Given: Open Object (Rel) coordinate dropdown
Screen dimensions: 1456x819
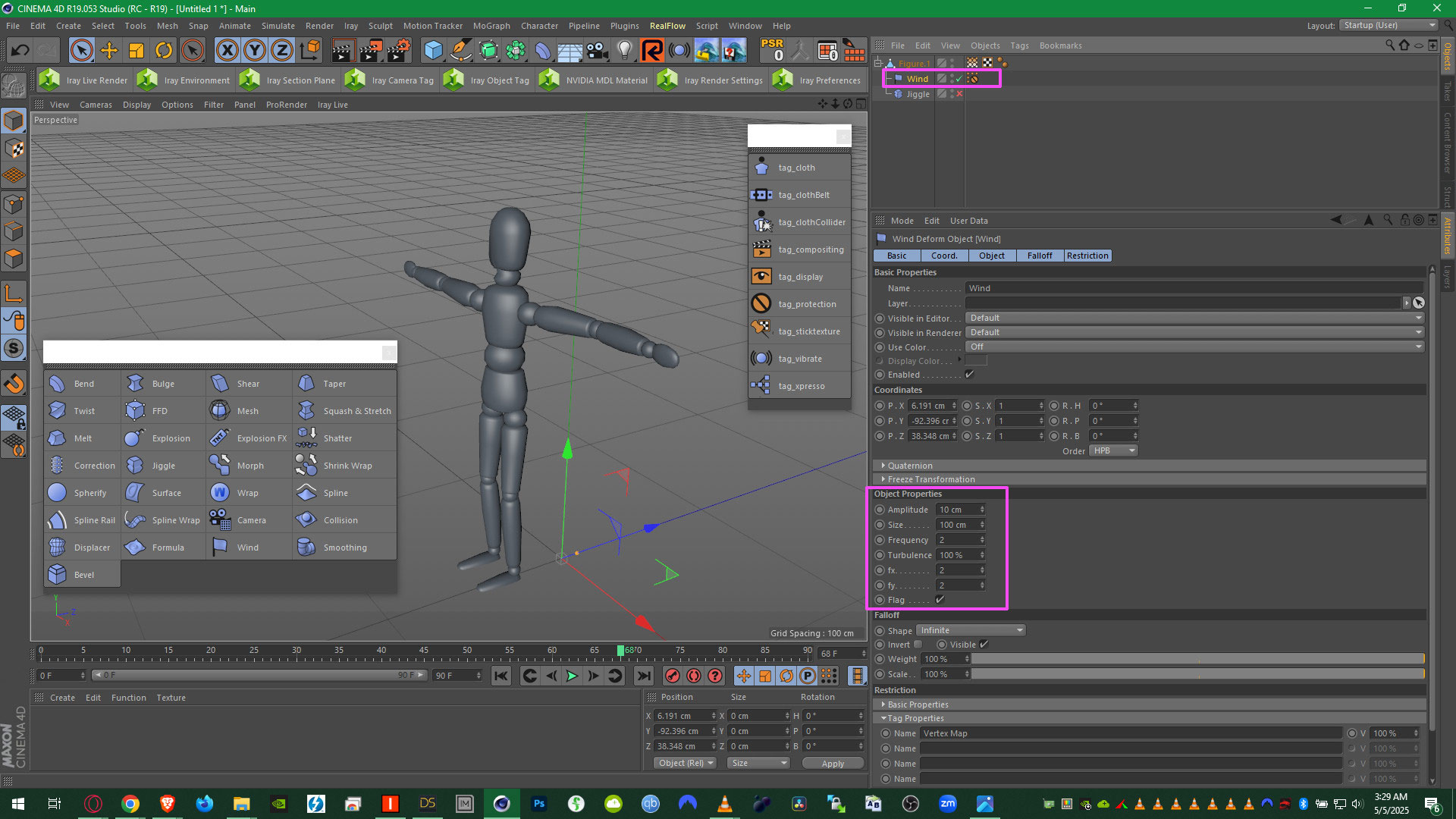Looking at the screenshot, I should 686,763.
